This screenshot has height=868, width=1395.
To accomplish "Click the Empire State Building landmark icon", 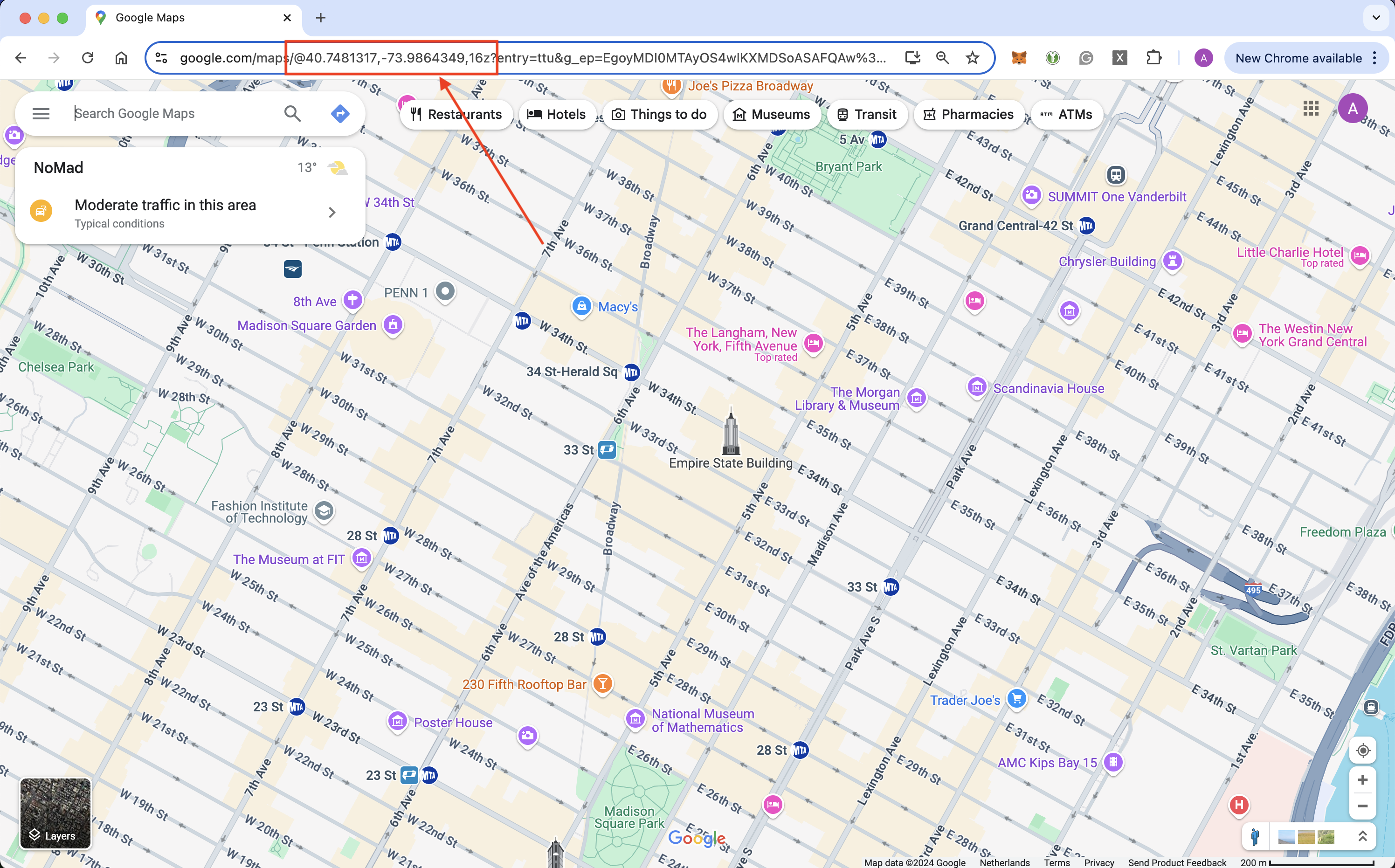I will click(x=730, y=431).
